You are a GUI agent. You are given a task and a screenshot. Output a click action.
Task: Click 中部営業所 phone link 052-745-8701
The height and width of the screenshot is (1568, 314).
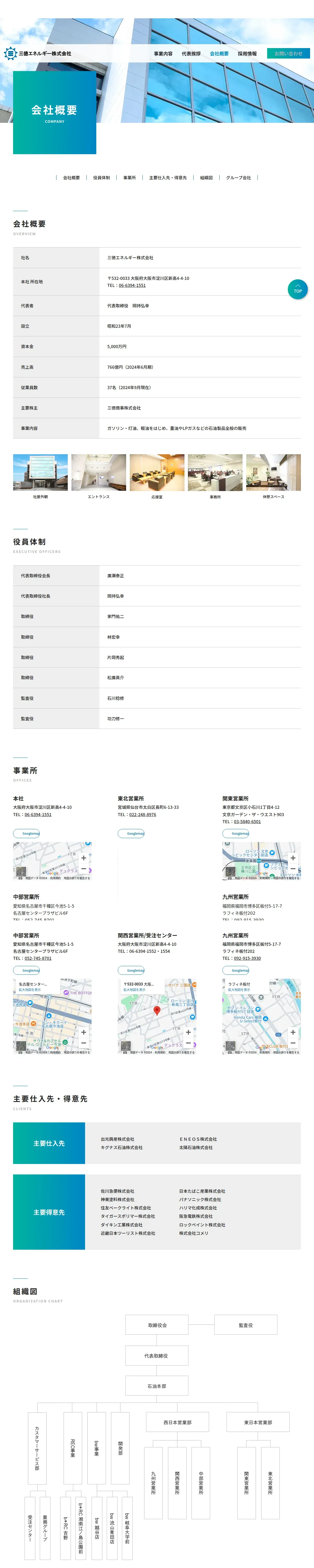[38, 958]
